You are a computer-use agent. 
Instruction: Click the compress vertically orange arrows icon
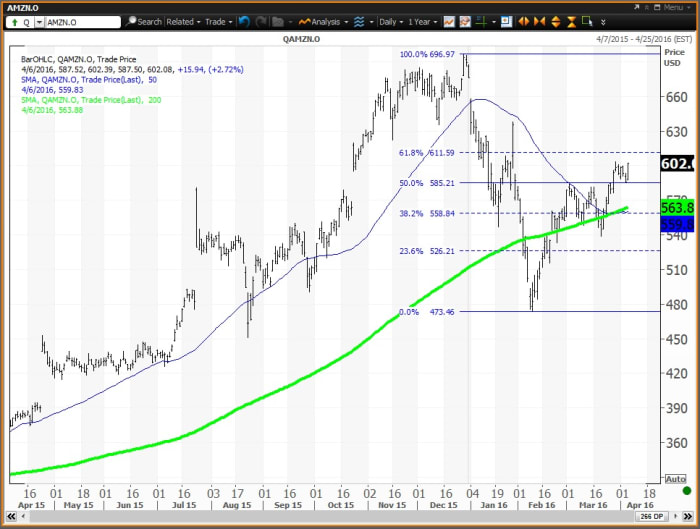pyautogui.click(x=571, y=21)
